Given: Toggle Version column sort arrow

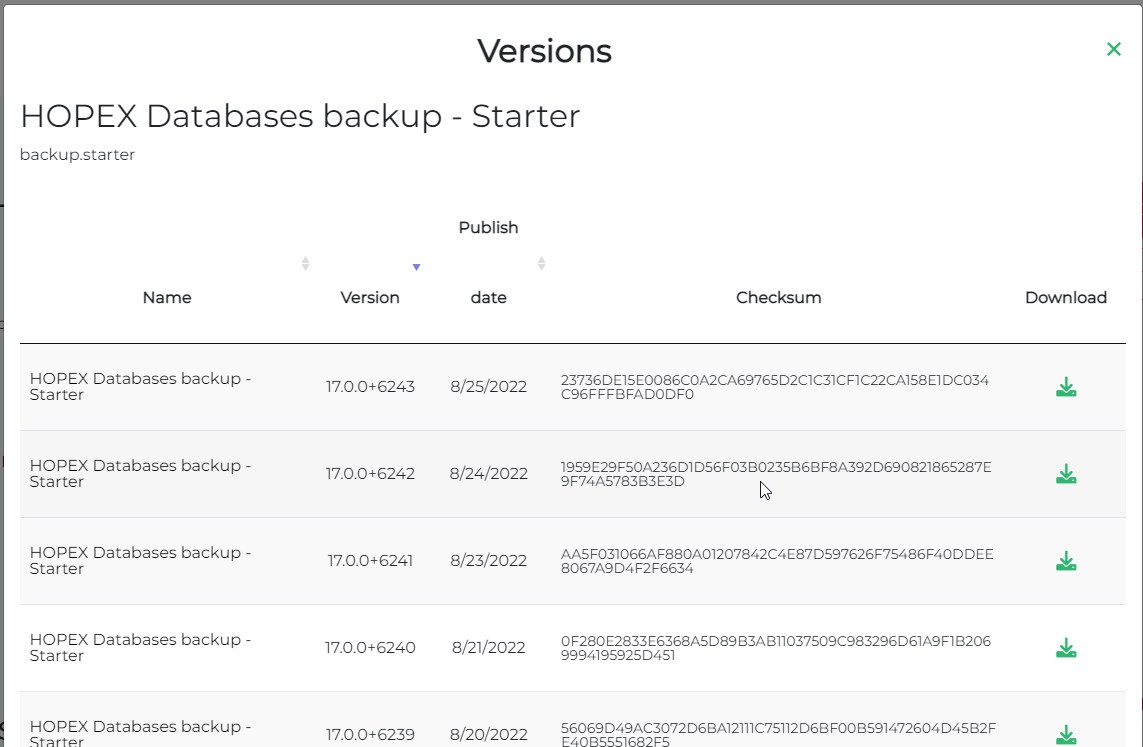Looking at the screenshot, I should (x=417, y=267).
